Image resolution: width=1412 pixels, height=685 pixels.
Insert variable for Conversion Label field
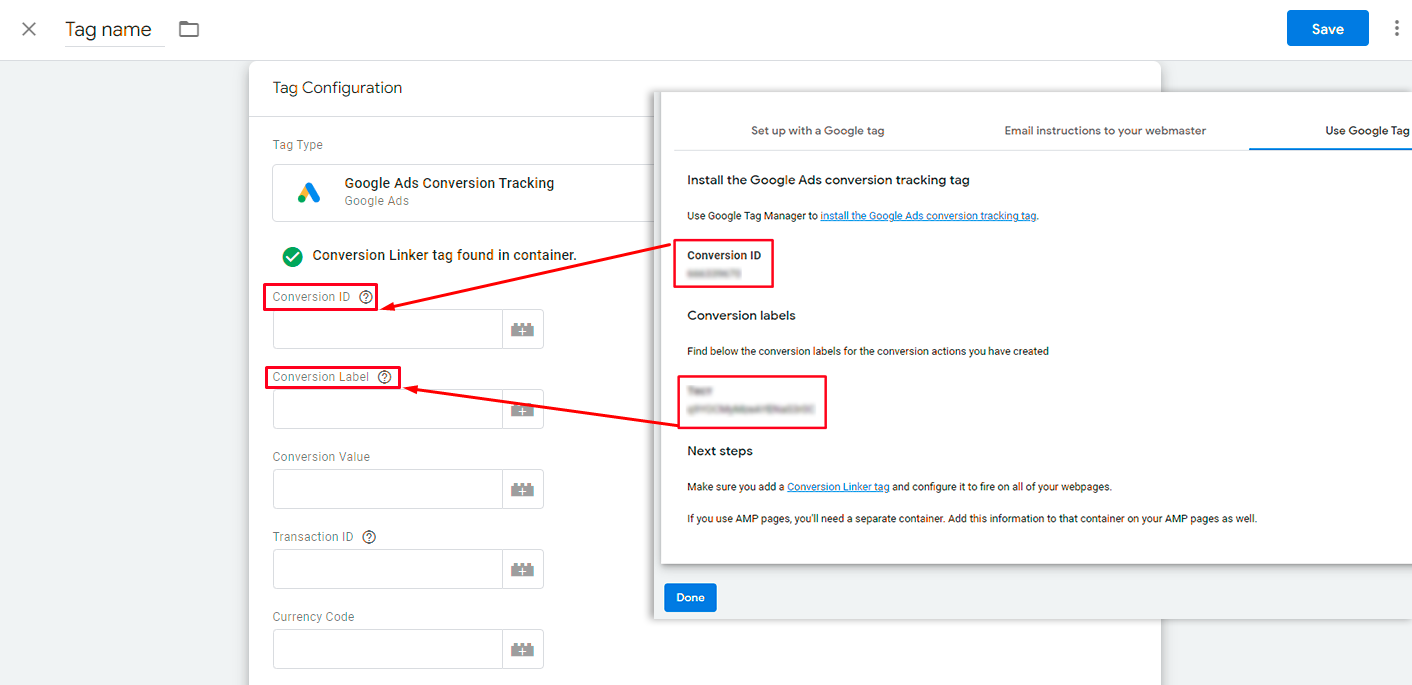tap(522, 409)
